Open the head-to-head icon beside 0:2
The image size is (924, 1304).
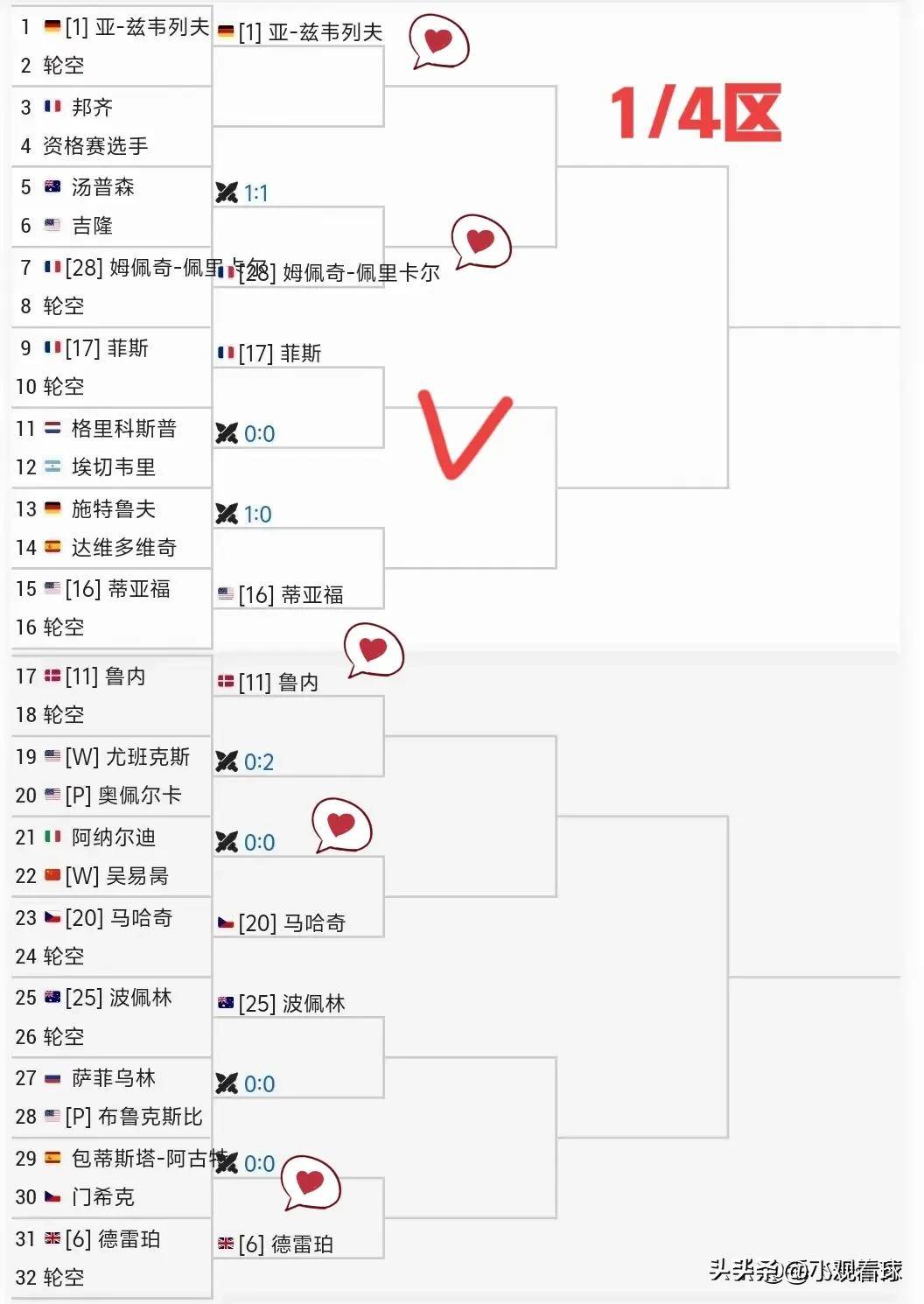227,761
